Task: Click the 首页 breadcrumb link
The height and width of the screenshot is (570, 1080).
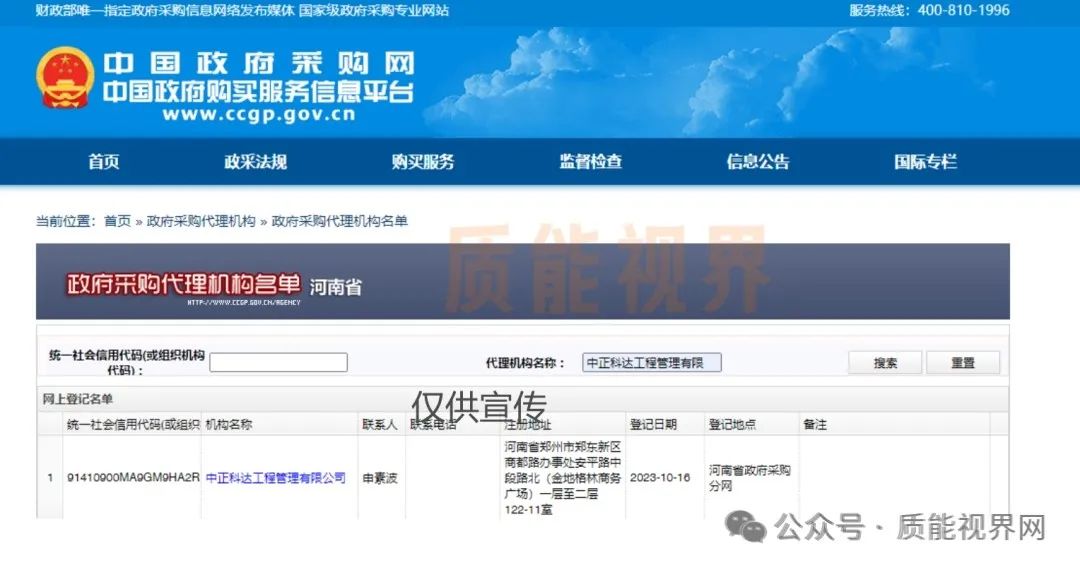Action: point(117,221)
